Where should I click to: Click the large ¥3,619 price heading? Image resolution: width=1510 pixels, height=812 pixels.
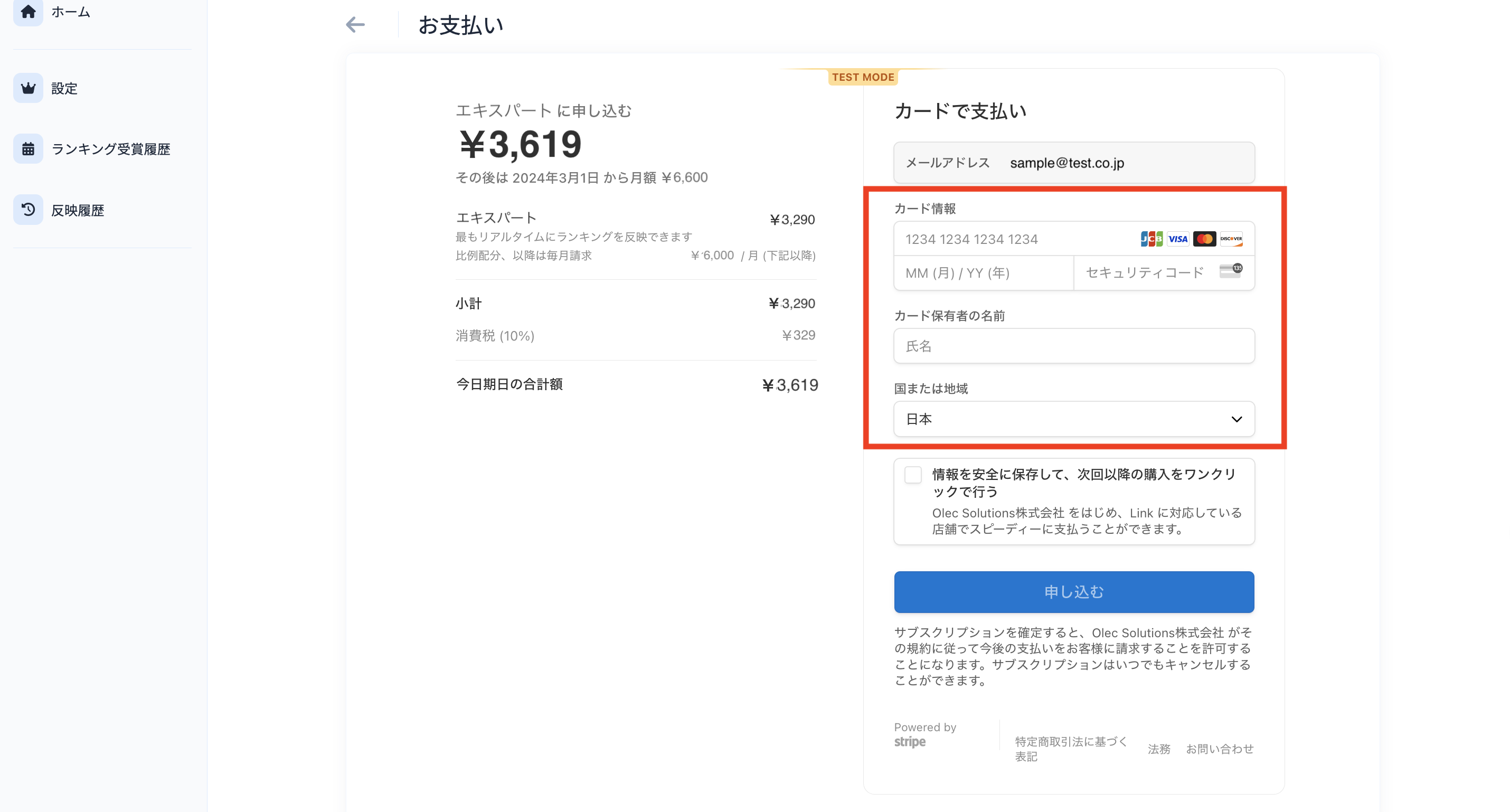click(x=520, y=144)
